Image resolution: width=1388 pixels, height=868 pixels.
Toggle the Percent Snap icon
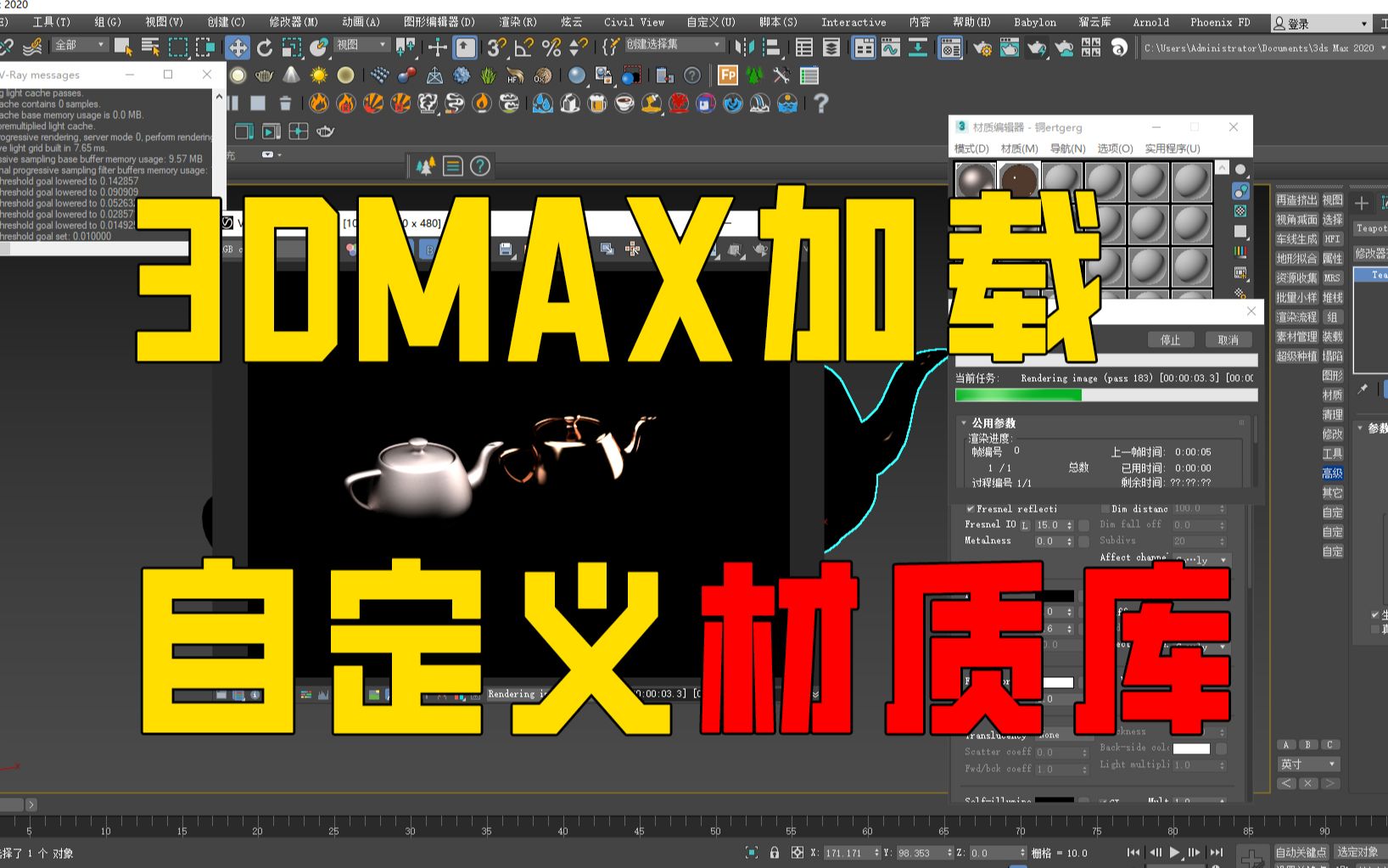pos(551,48)
